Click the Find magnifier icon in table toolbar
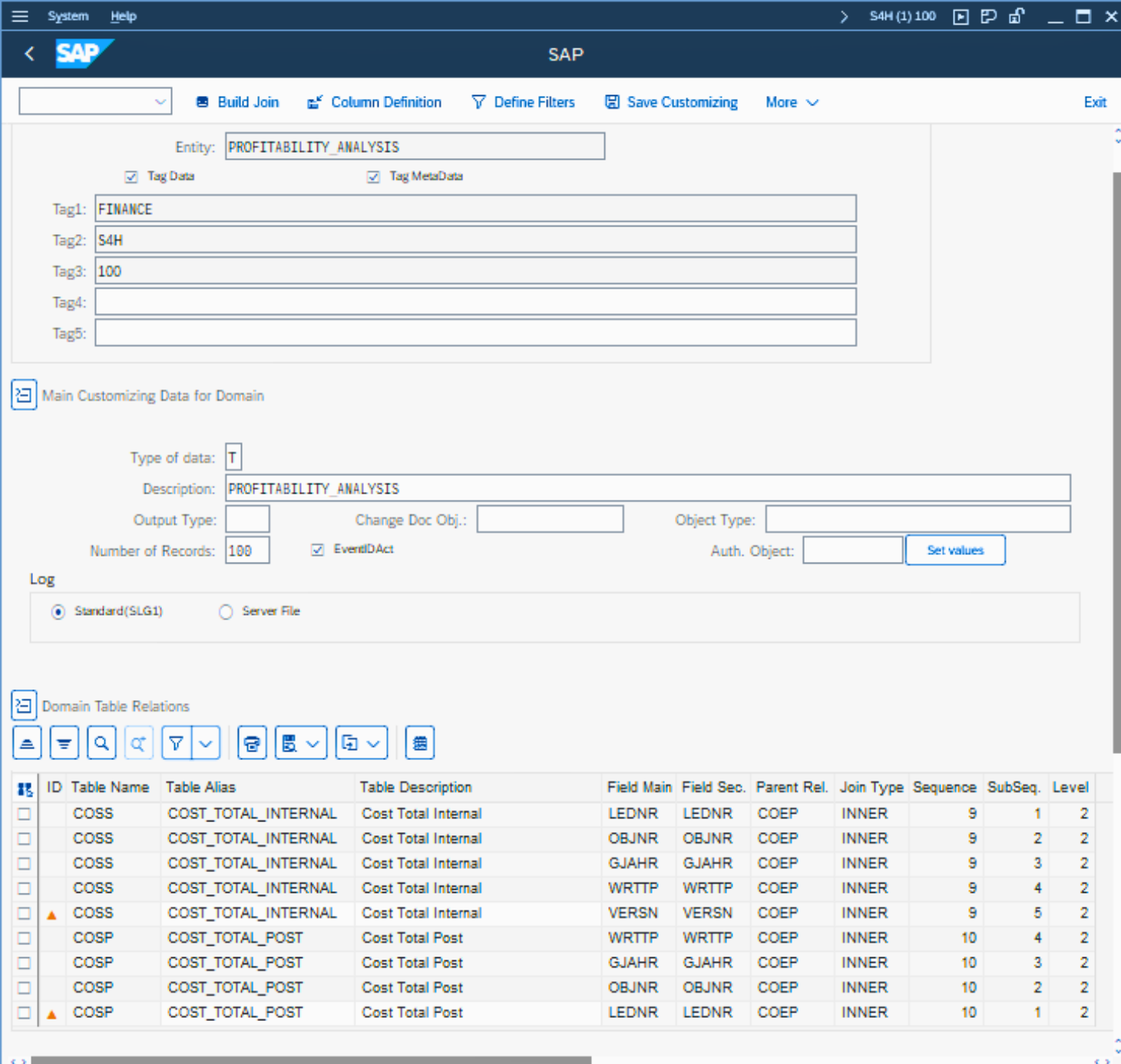The image size is (1121, 1064). 101,743
